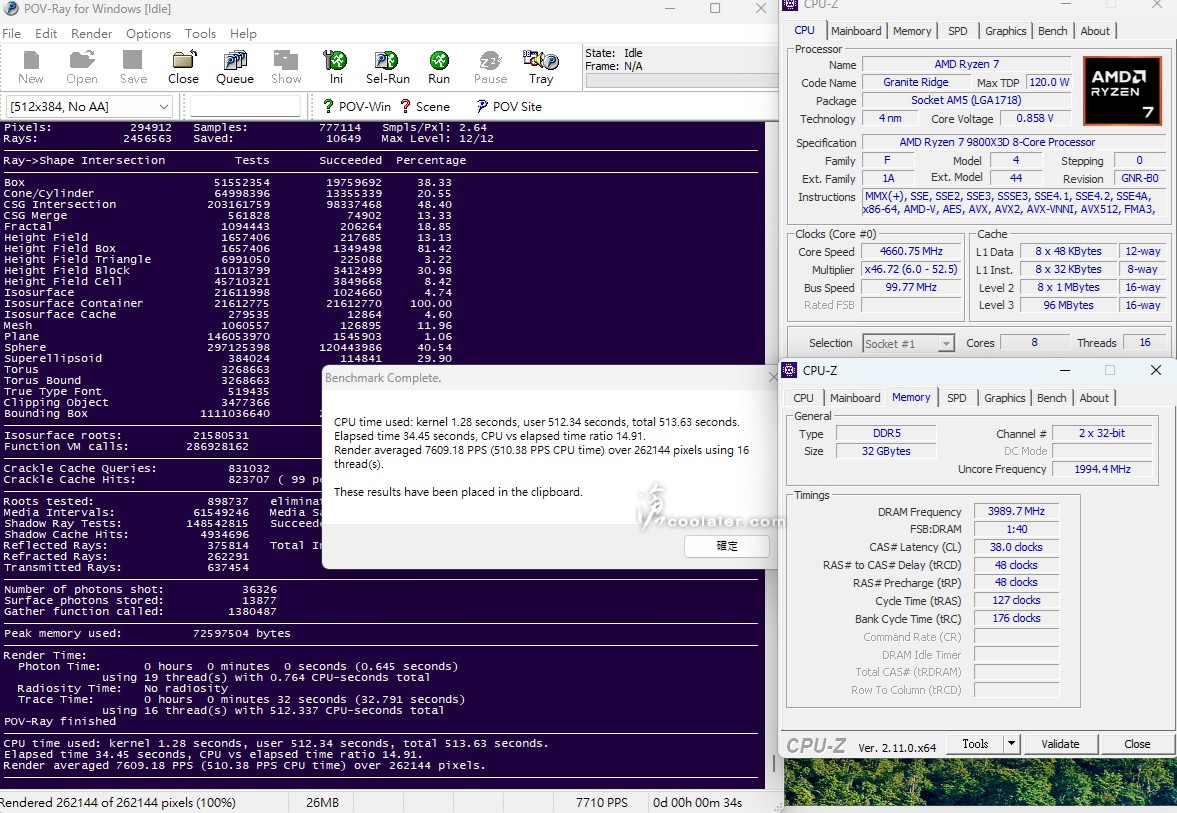Select Memory tab in upper CPU-Z window
This screenshot has width=1177, height=813.
click(x=912, y=31)
